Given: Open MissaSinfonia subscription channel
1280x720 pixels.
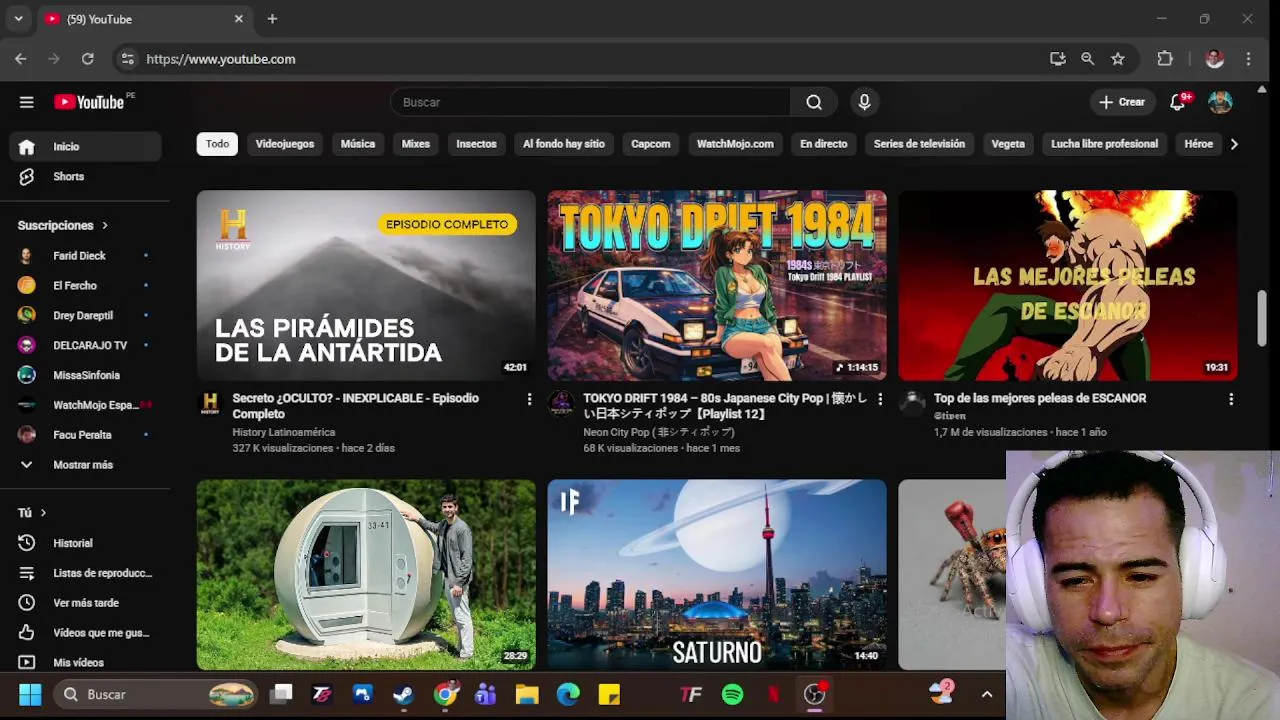Looking at the screenshot, I should (86, 375).
